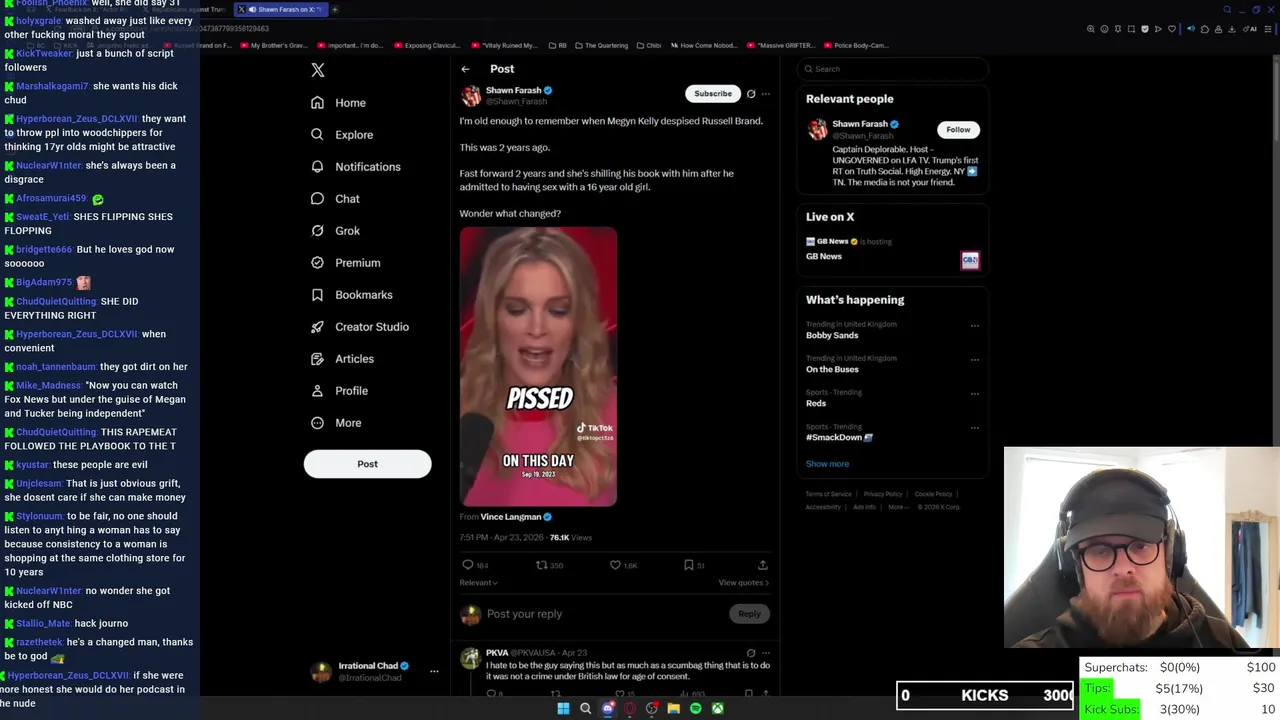Open the Bobby Sands trending topic

pos(832,336)
